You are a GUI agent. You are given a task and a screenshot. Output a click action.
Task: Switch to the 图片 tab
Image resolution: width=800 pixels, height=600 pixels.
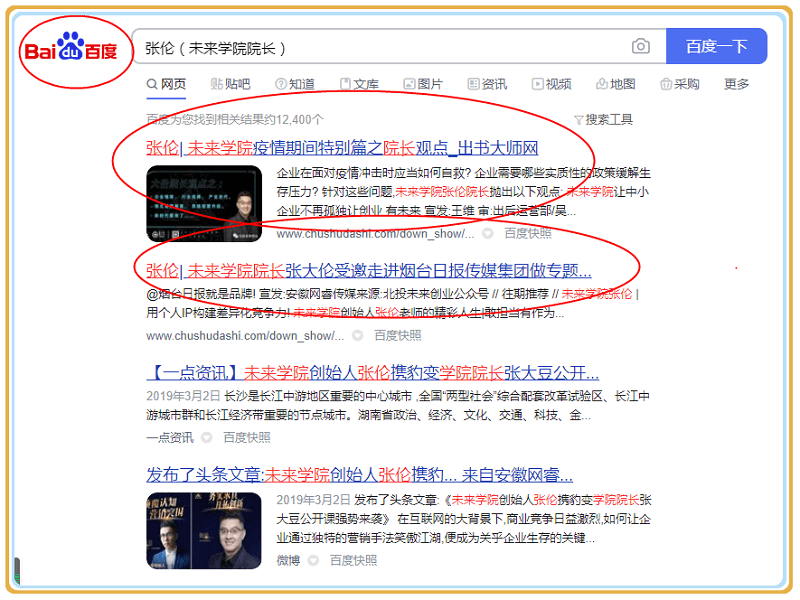[x=422, y=84]
